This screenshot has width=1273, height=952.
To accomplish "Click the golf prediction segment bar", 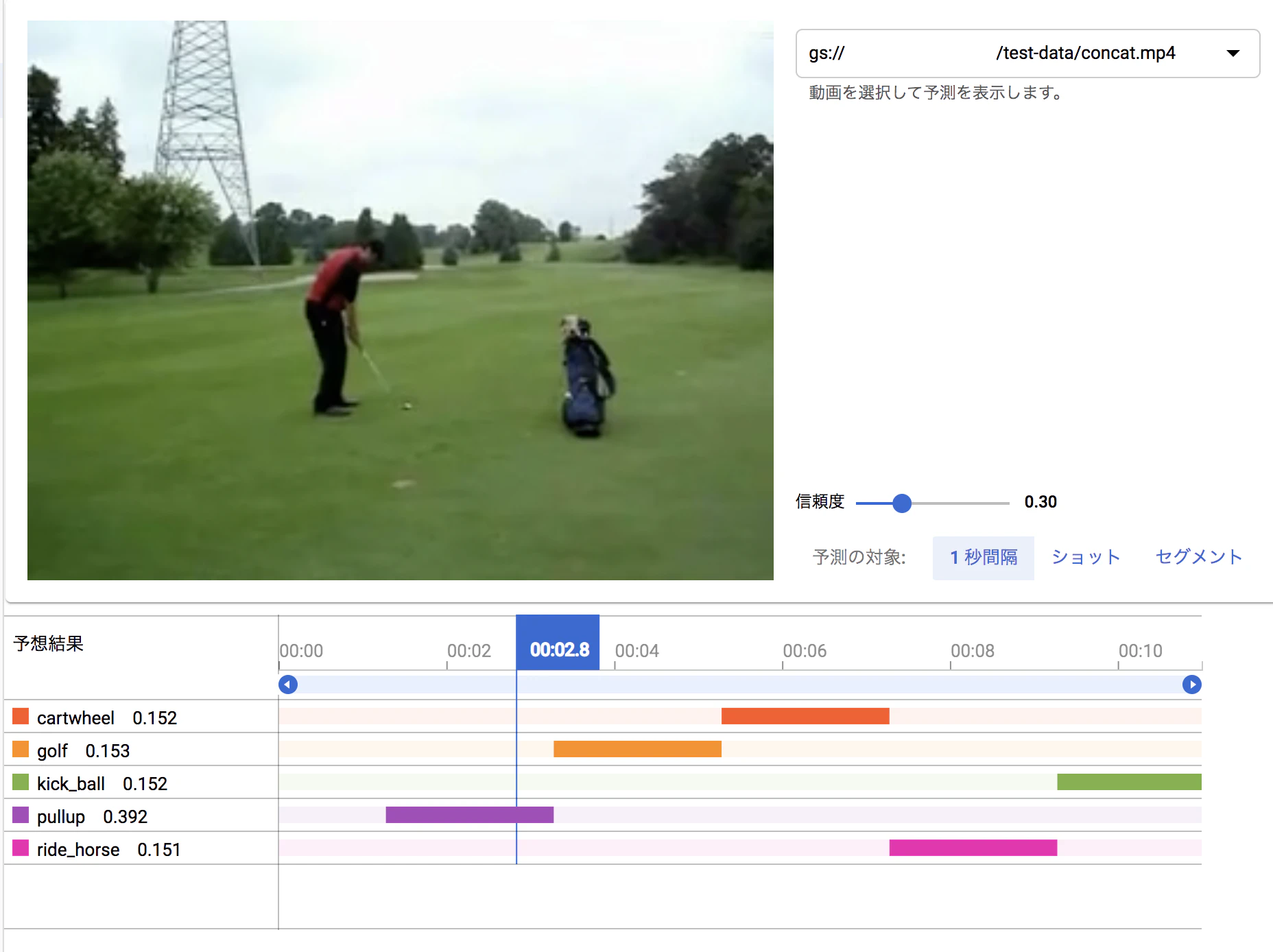I will (x=637, y=749).
